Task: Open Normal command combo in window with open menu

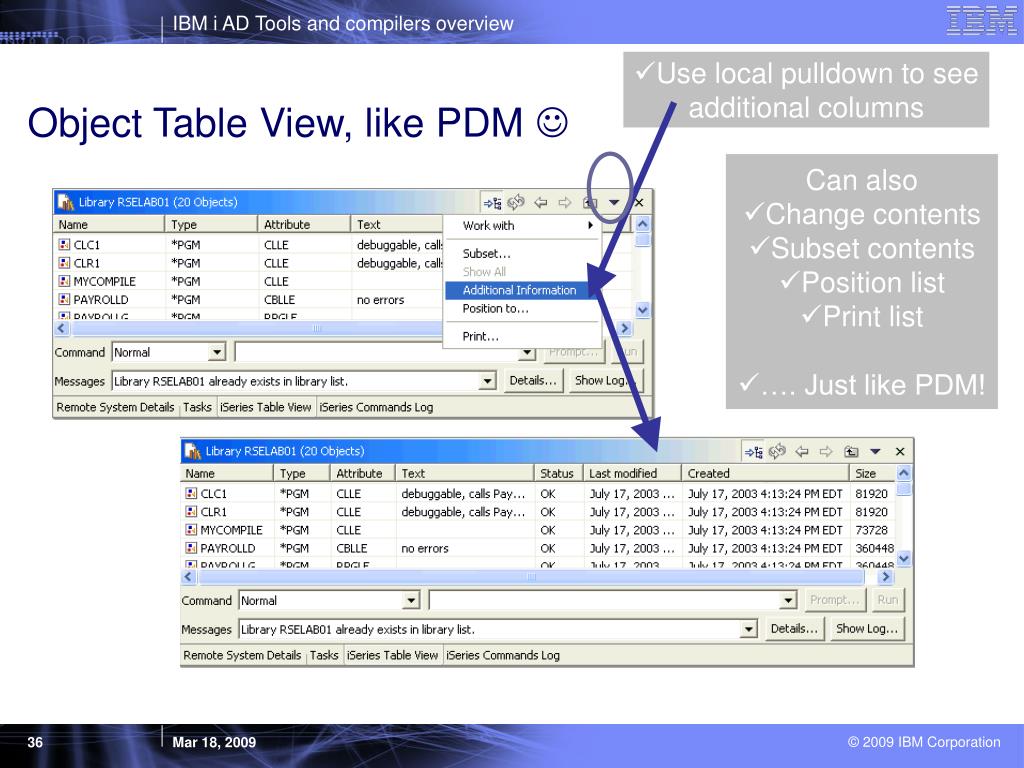Action: click(217, 353)
